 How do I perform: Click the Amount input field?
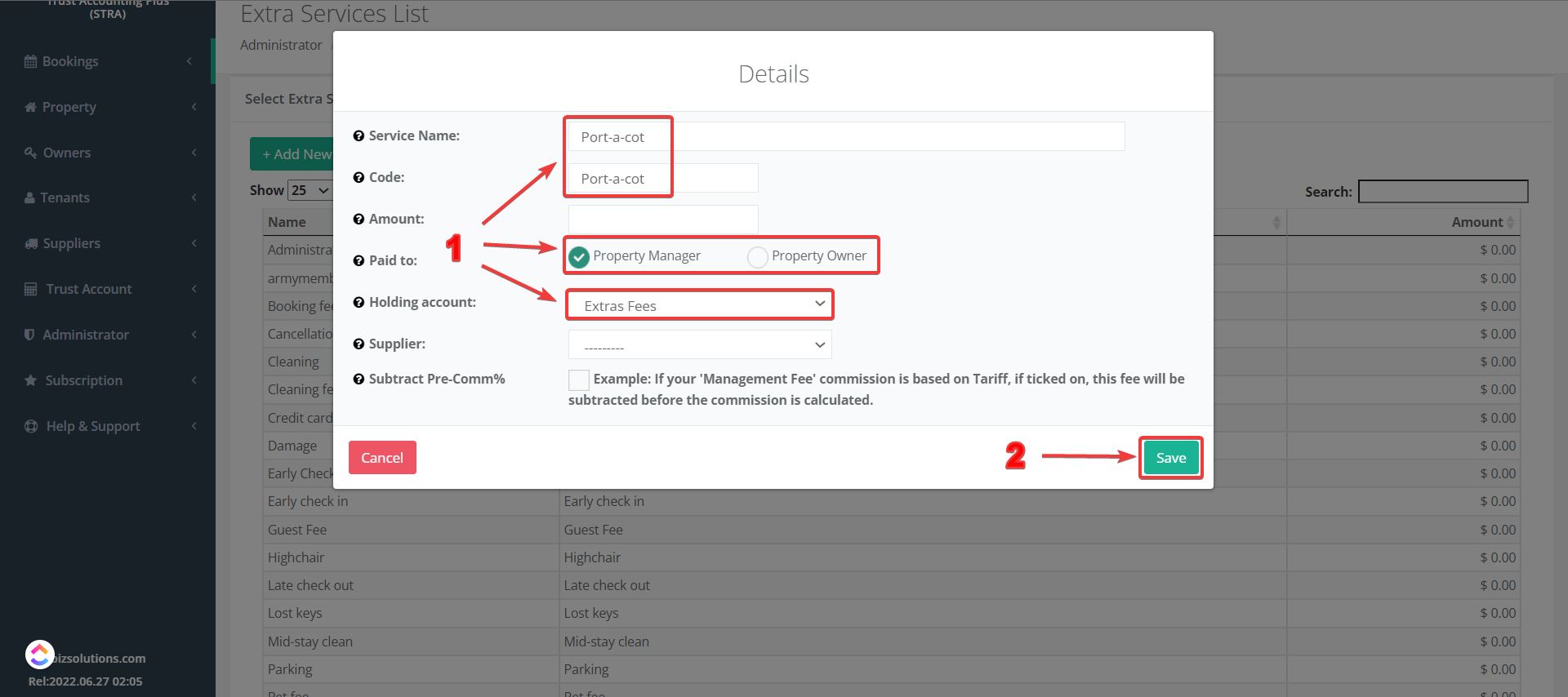(663, 220)
